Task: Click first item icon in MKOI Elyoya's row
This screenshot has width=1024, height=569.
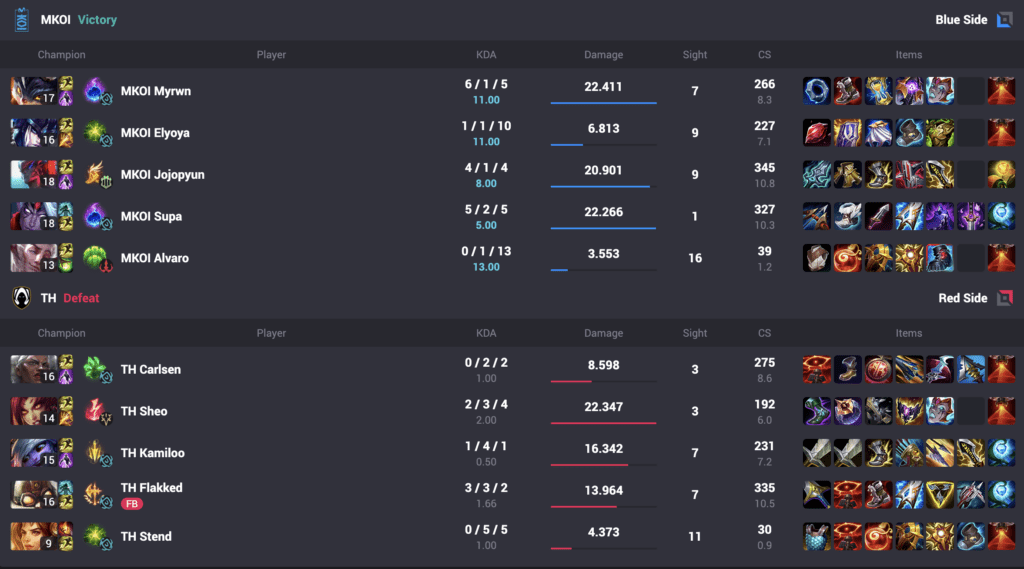Action: point(816,133)
